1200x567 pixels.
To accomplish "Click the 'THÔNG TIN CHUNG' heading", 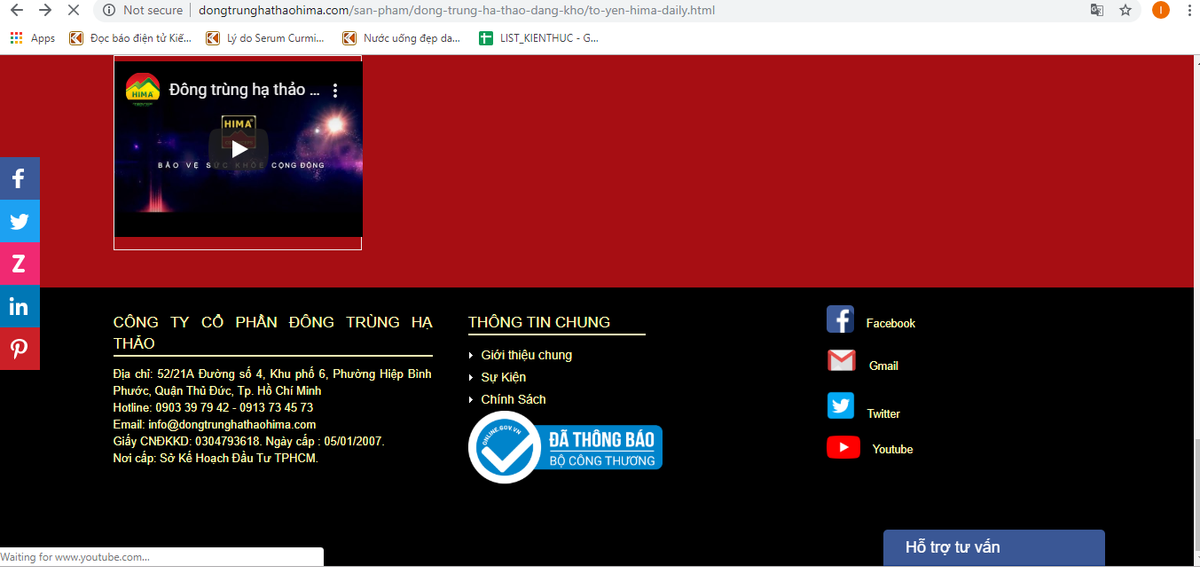I will coord(539,322).
